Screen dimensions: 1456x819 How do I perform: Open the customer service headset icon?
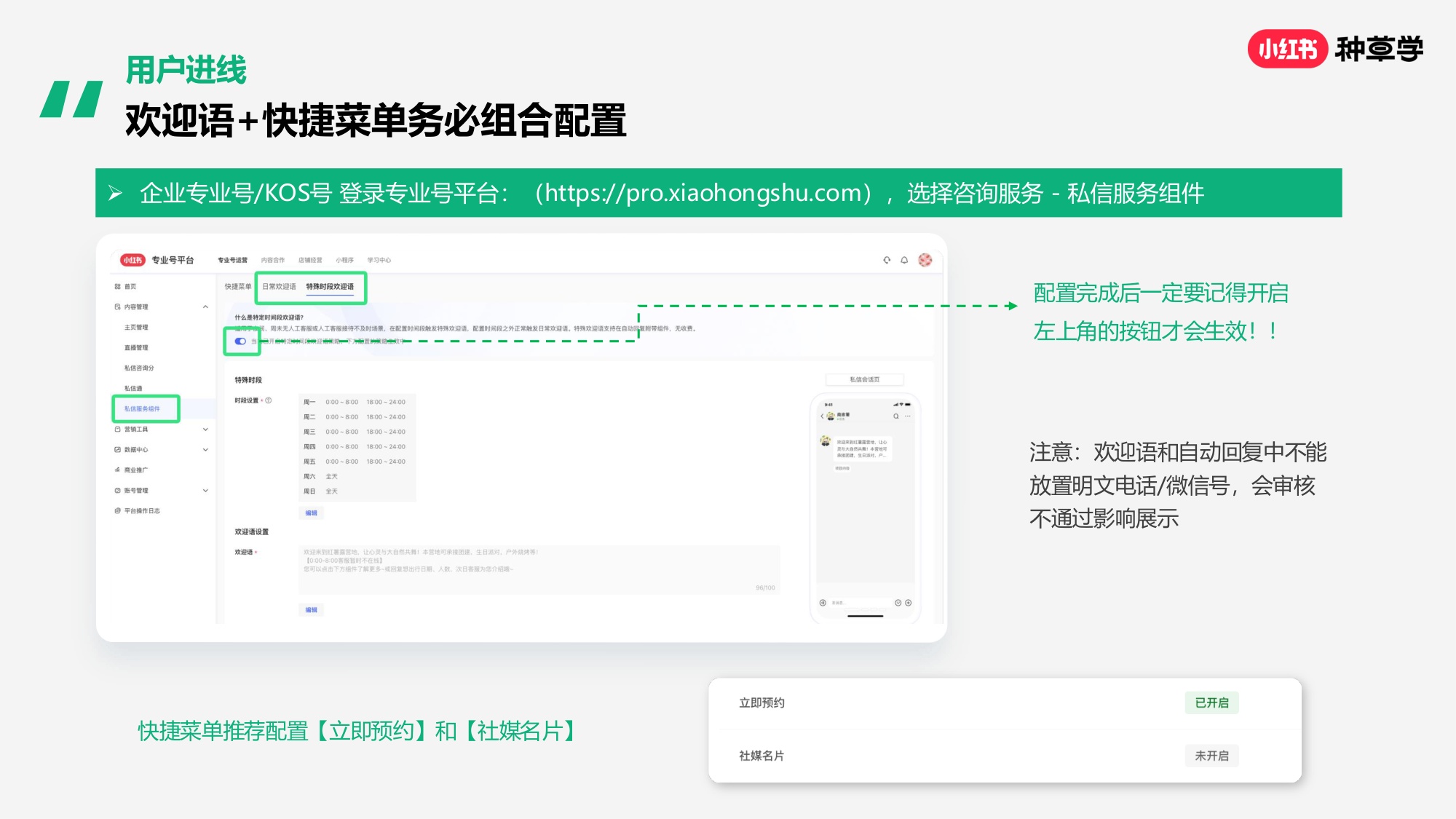point(887,260)
